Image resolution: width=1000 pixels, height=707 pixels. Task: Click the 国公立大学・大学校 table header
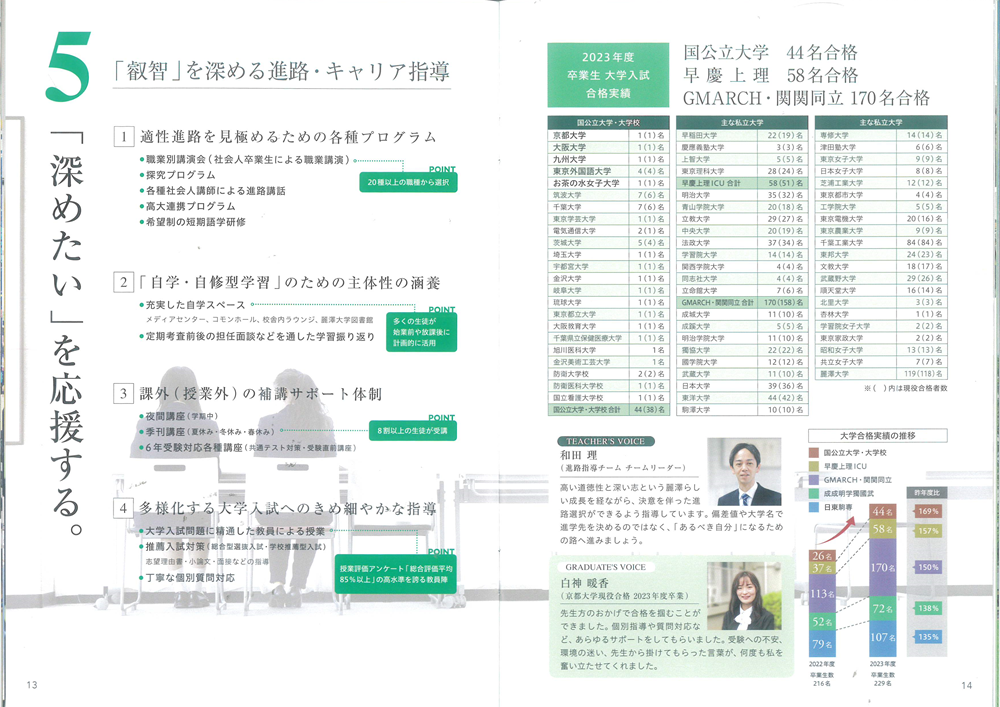tap(608, 122)
